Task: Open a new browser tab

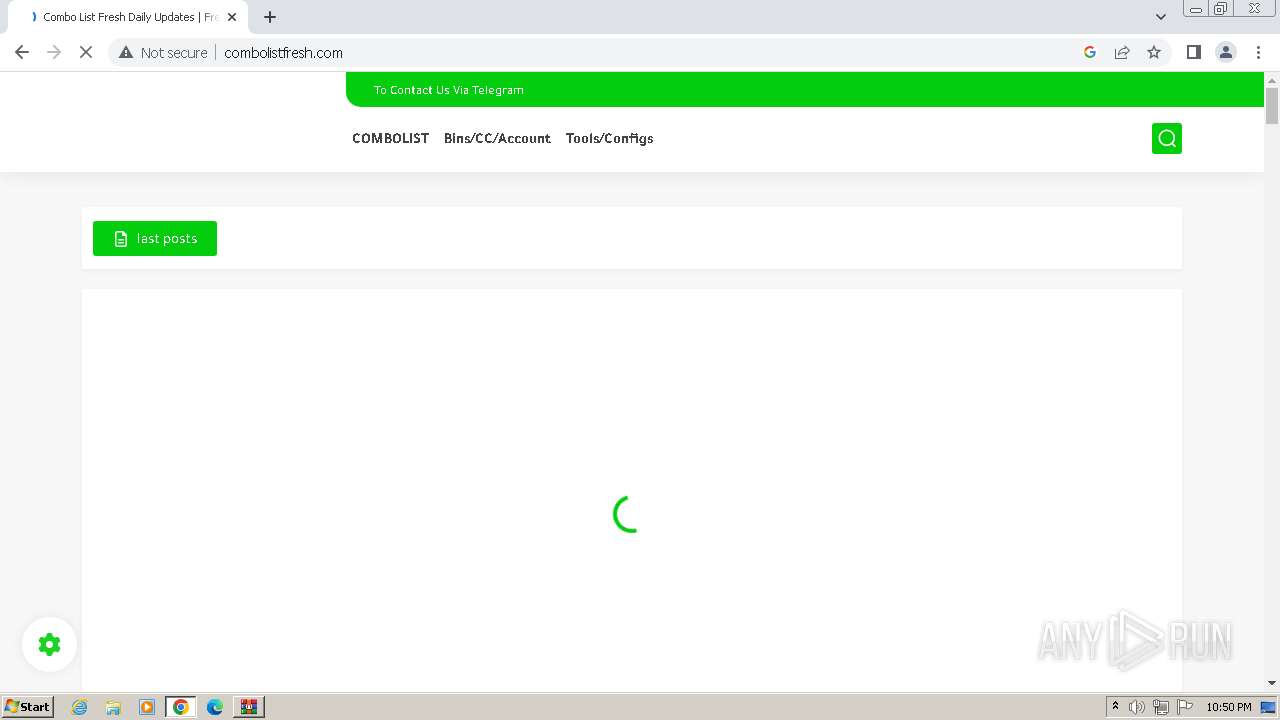Action: click(270, 17)
